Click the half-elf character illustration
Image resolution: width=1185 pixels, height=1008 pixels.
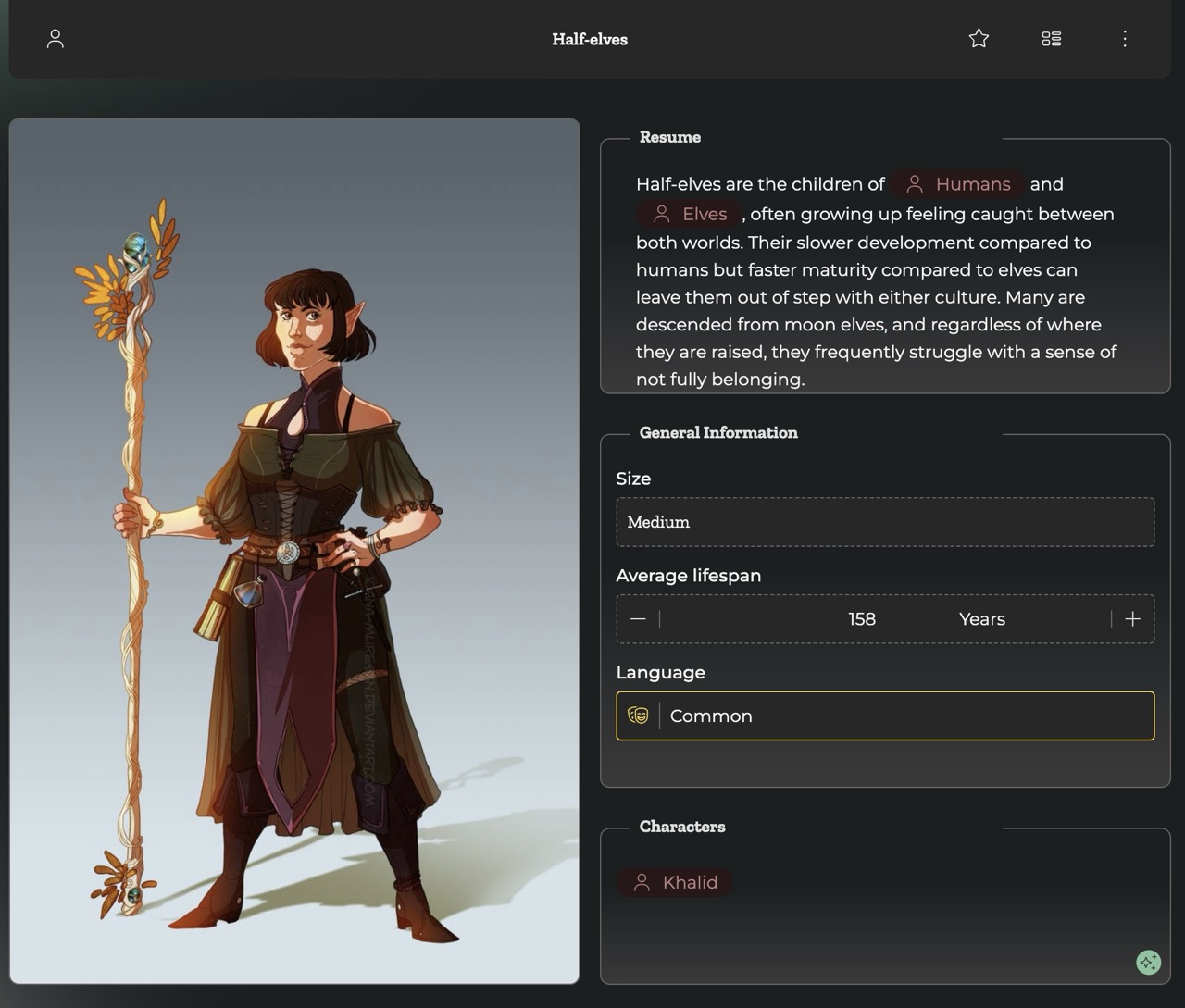click(x=294, y=550)
